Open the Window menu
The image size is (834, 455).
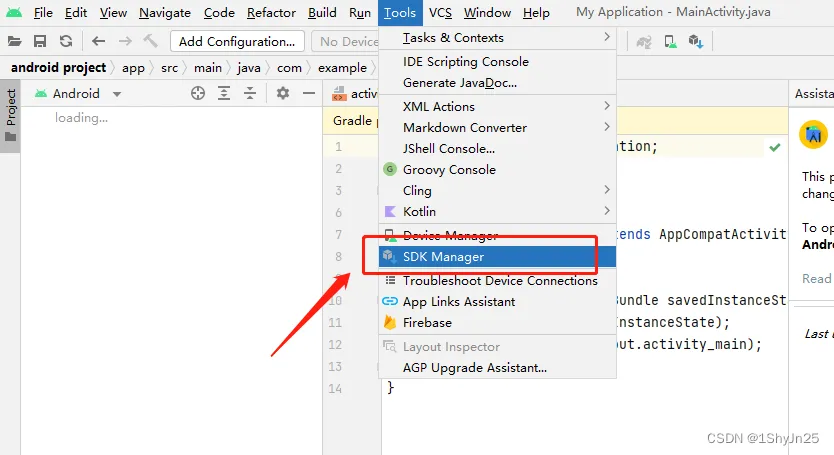coord(487,12)
